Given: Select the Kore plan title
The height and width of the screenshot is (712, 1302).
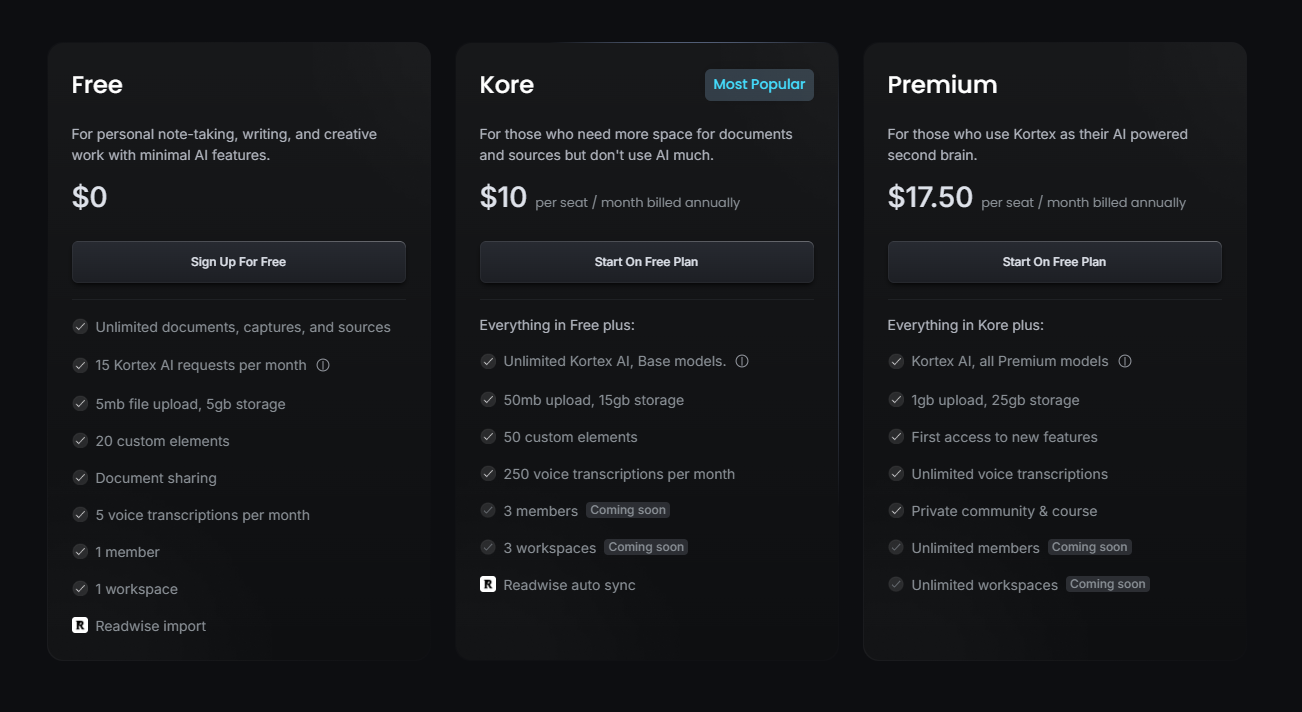Looking at the screenshot, I should pyautogui.click(x=506, y=85).
